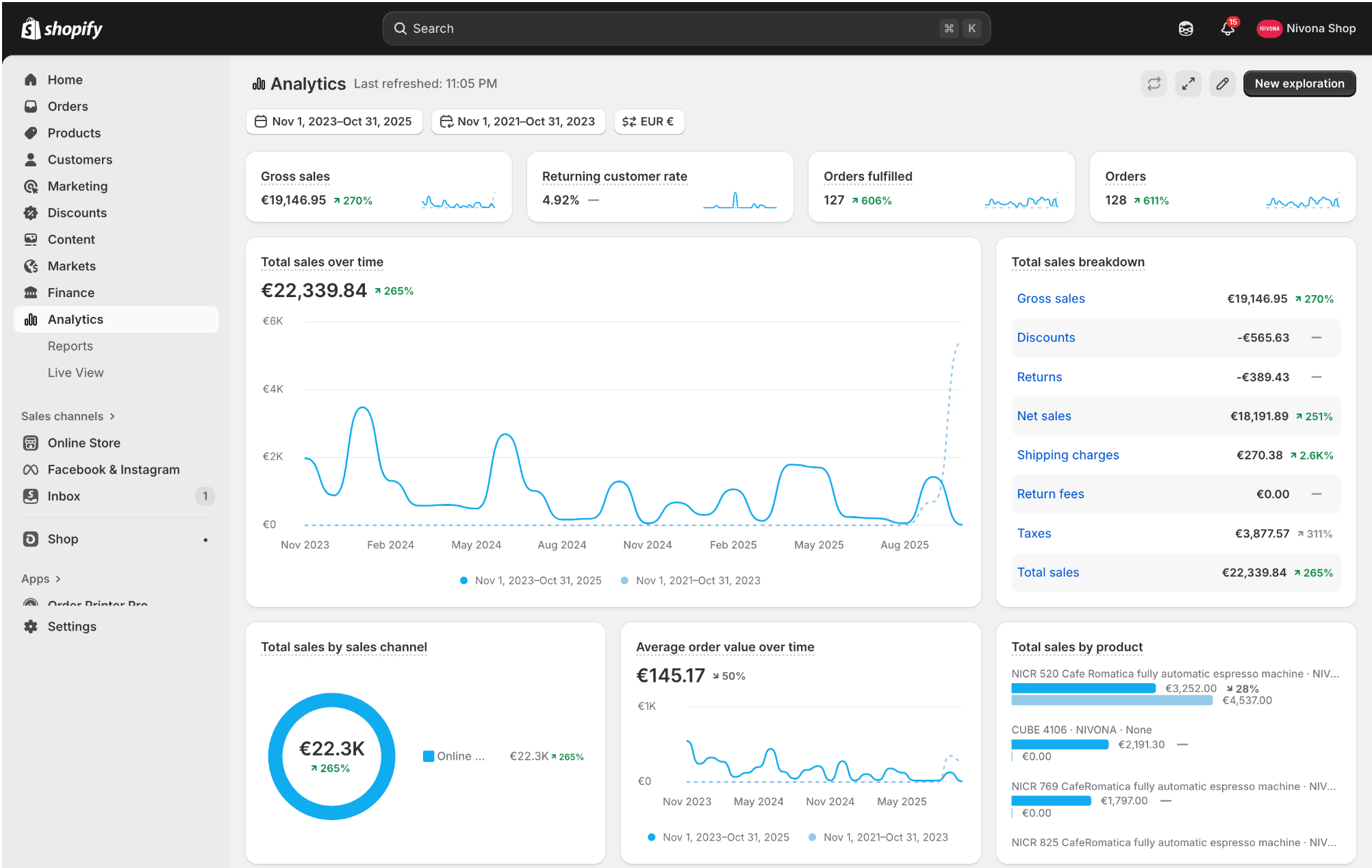The height and width of the screenshot is (868, 1372).
Task: Expand the Sales channels section
Action: coord(68,416)
